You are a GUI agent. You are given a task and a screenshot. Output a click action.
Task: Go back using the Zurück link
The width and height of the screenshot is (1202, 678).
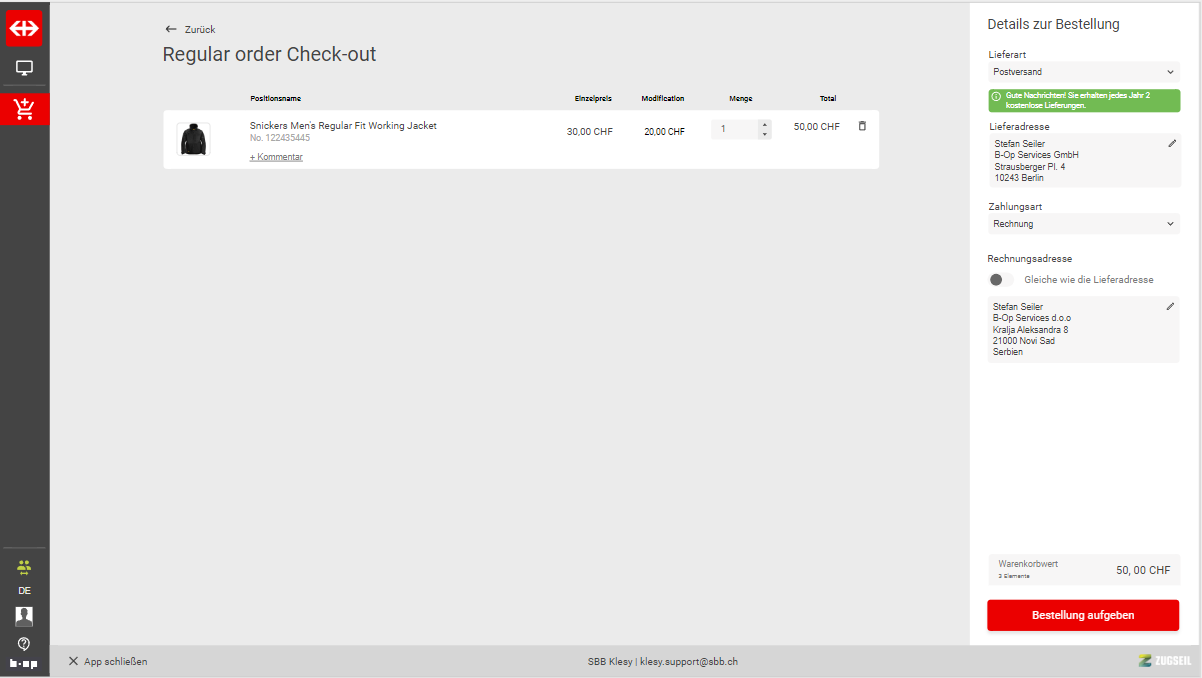(190, 29)
